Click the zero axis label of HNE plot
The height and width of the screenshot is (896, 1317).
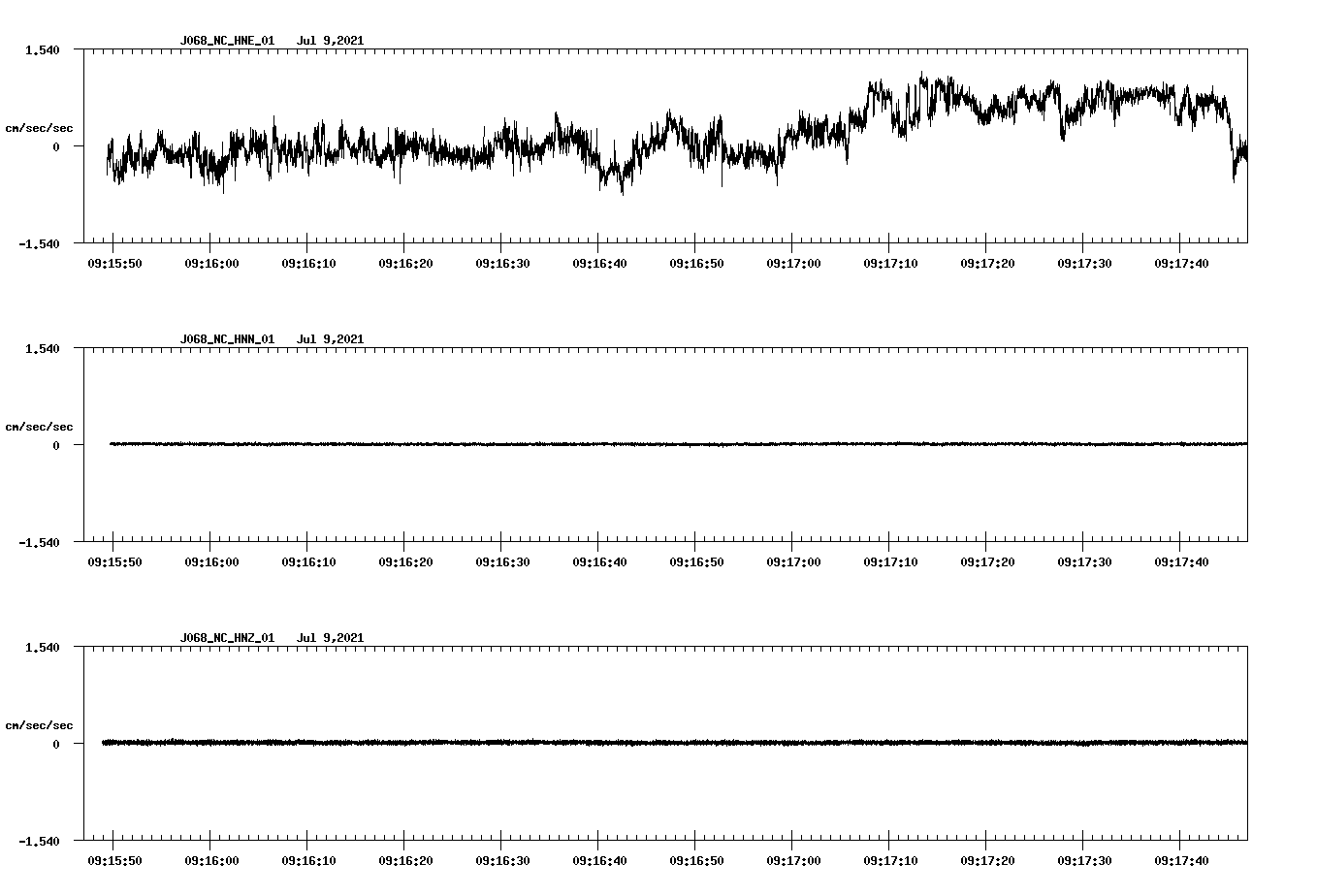point(56,146)
